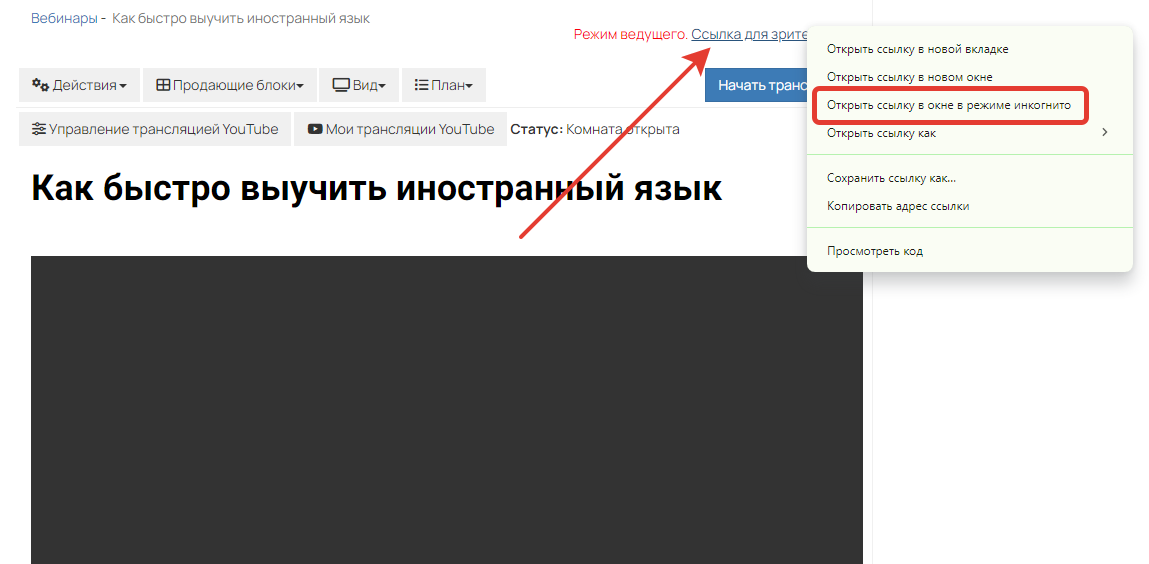Expand the Открыть ссылку как submenu
Viewport: 1149px width, 564px height.
(970, 133)
